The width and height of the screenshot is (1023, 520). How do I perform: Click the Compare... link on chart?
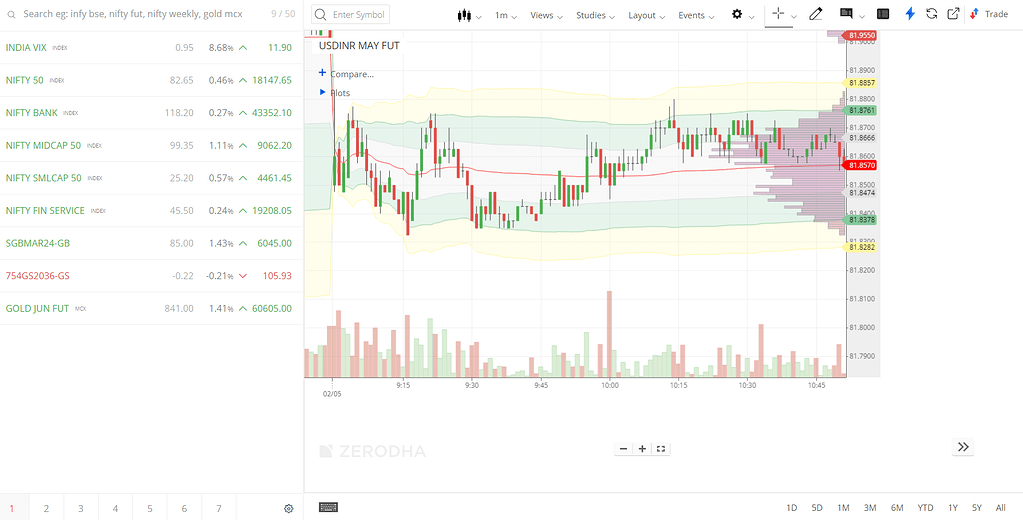[x=352, y=74]
